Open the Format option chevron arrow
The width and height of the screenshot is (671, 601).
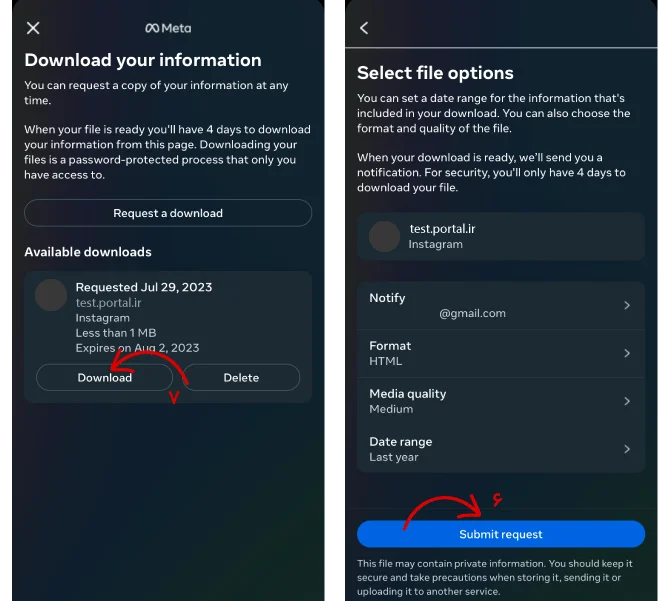[x=627, y=353]
